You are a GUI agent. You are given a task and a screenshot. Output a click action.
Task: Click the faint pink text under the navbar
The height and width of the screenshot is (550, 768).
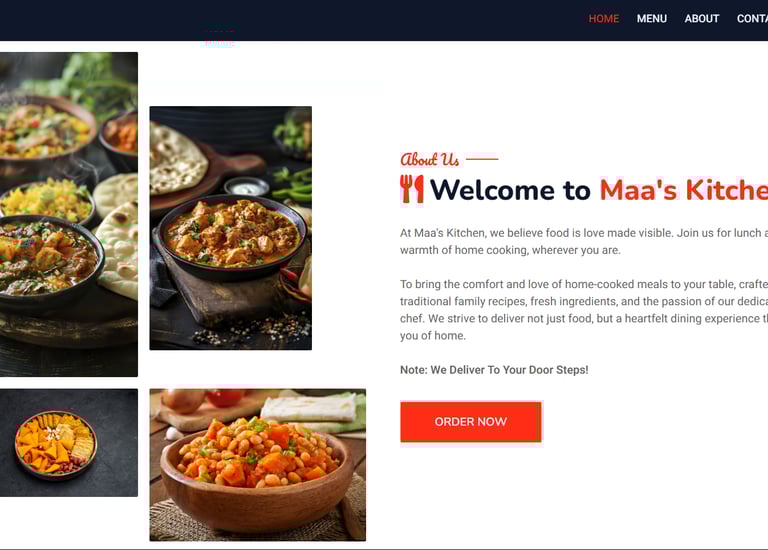219,39
